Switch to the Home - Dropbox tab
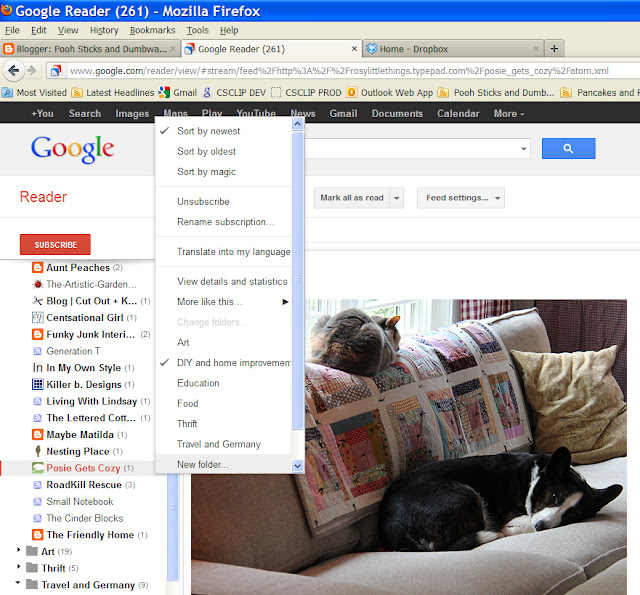 pyautogui.click(x=453, y=49)
